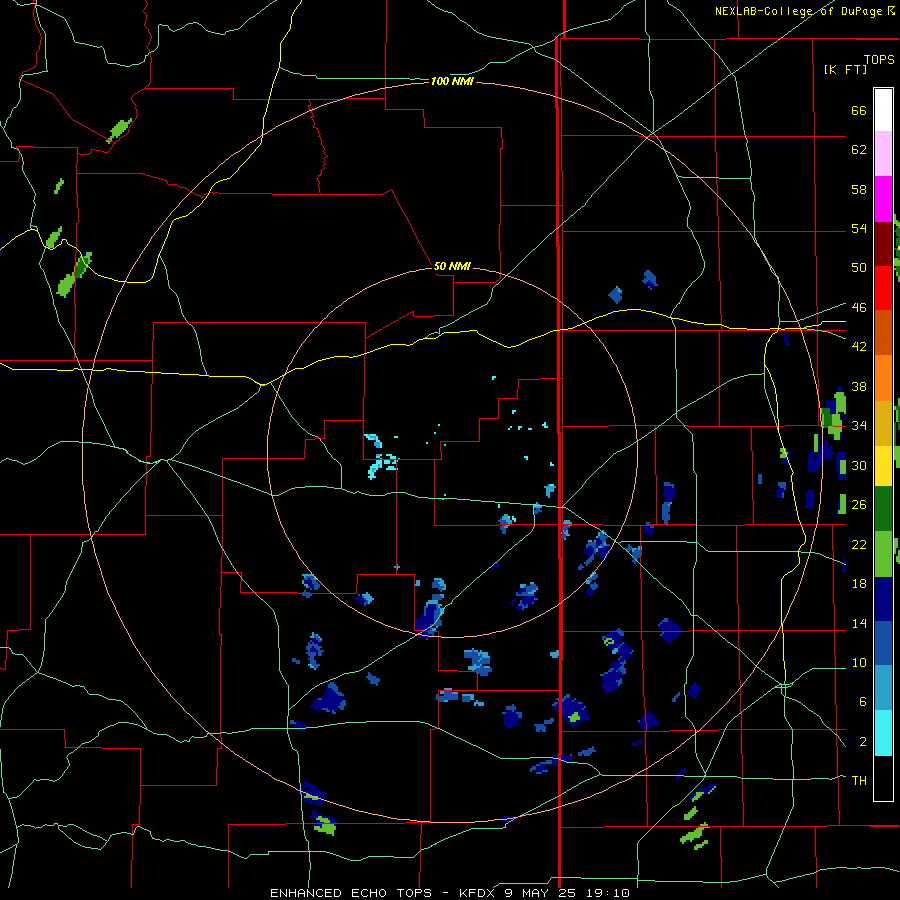Click the 10 legend value
This screenshot has height=900, width=900.
coord(859,662)
